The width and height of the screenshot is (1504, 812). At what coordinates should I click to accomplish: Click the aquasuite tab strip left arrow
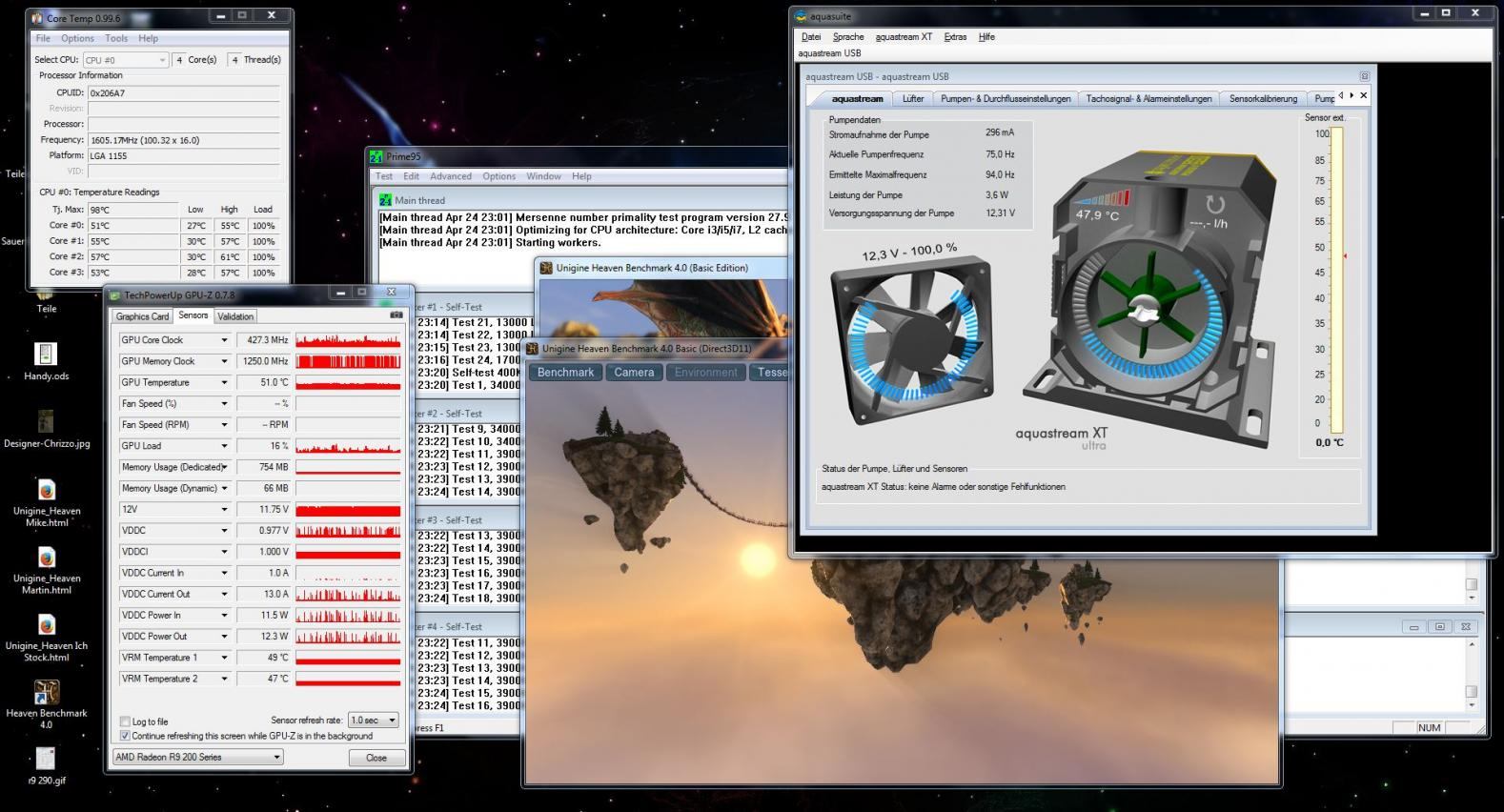pos(1341,95)
